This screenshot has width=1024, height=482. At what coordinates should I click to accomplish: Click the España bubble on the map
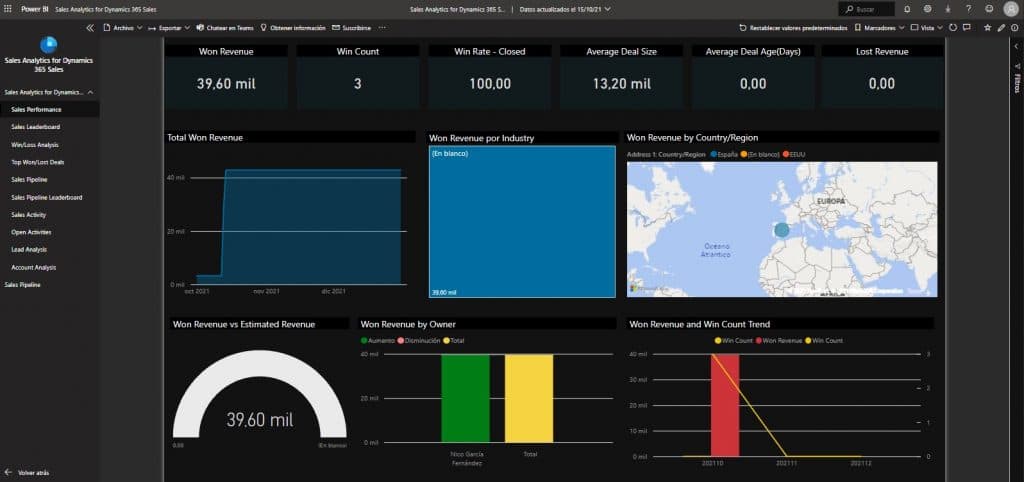(x=782, y=230)
